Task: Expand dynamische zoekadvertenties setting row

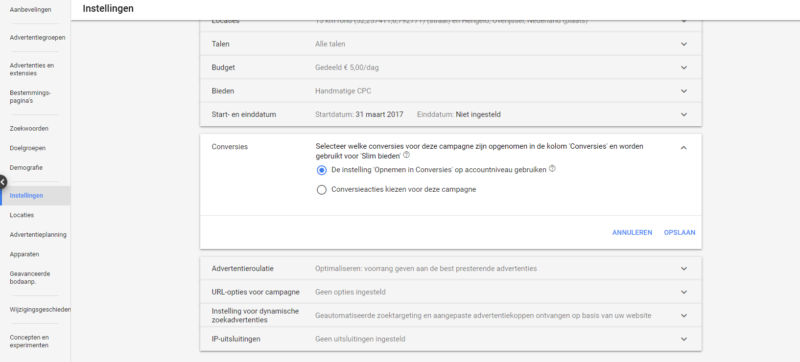Action: [451, 316]
